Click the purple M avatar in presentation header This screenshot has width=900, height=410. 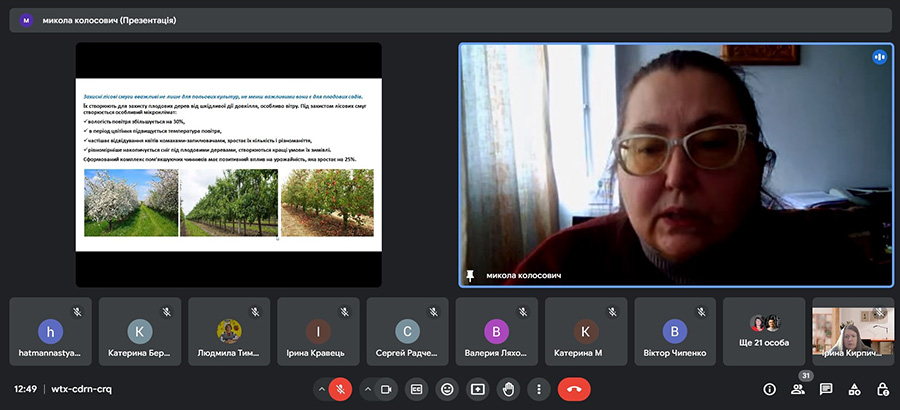click(26, 20)
